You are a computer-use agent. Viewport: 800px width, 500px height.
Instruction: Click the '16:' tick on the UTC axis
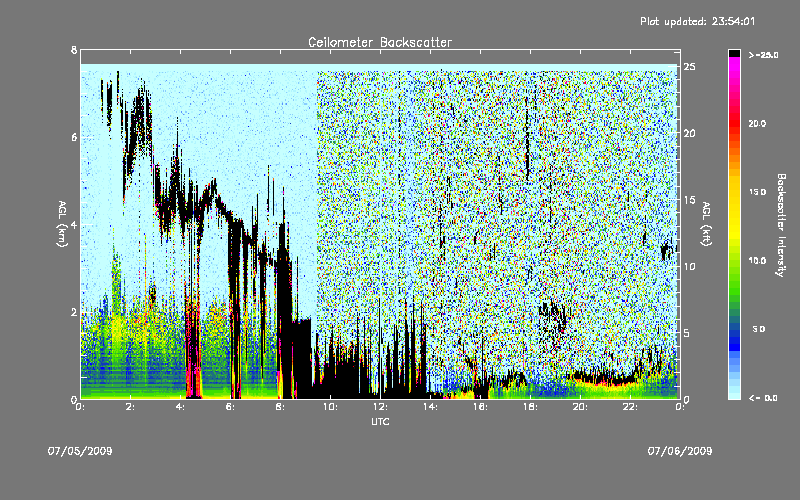click(481, 407)
